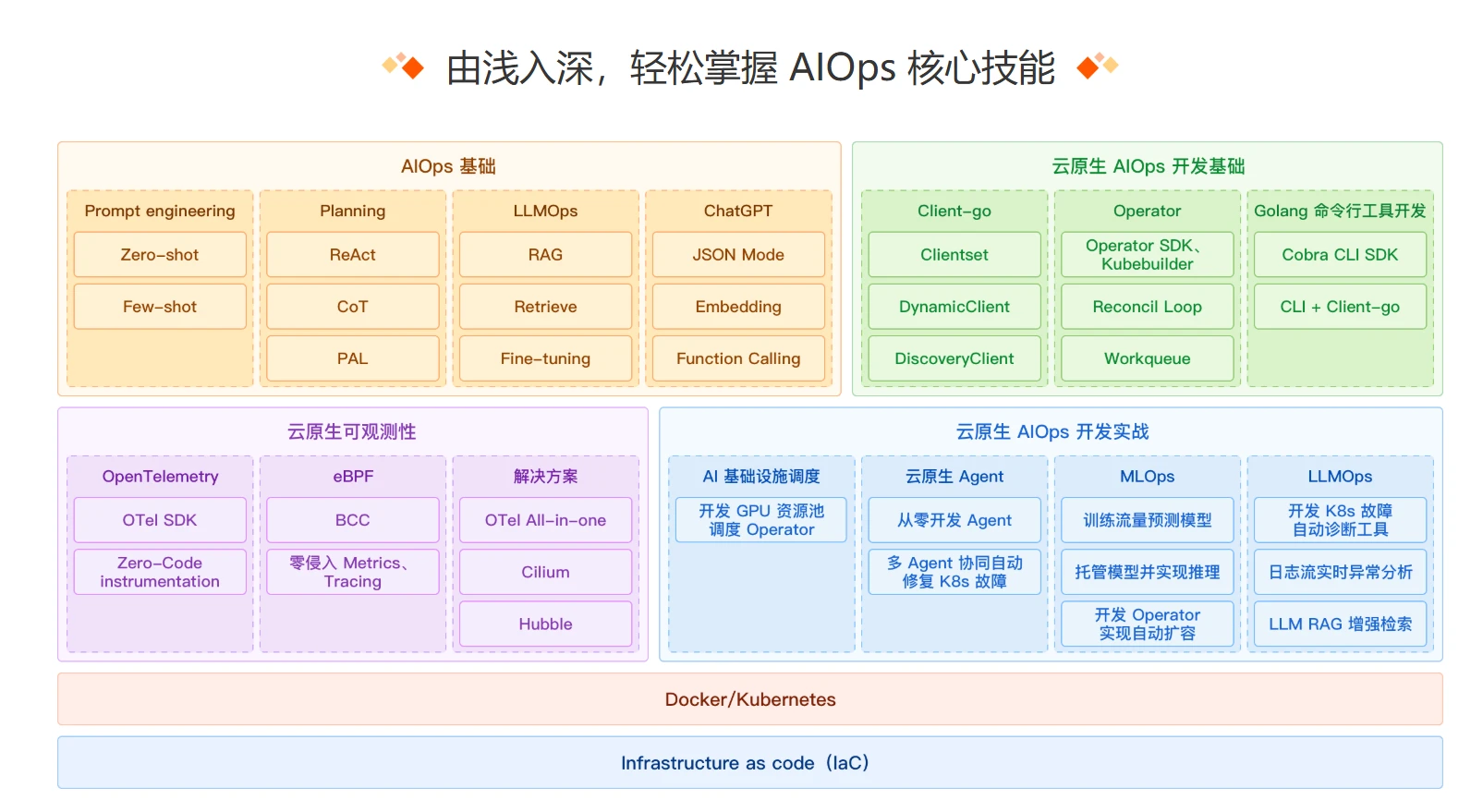Select the Reconcil Loop box

click(x=1148, y=307)
